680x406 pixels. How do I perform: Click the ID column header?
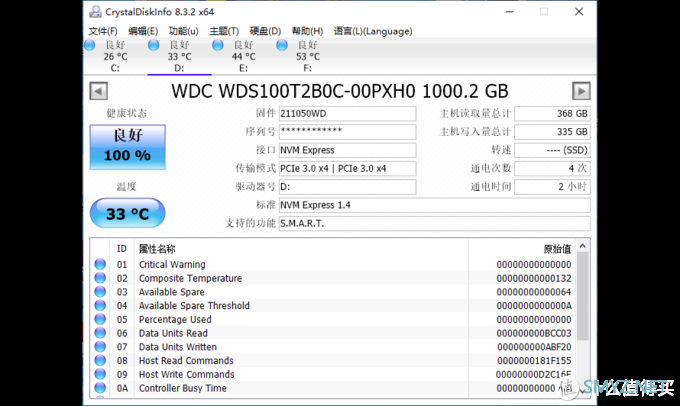coord(122,249)
